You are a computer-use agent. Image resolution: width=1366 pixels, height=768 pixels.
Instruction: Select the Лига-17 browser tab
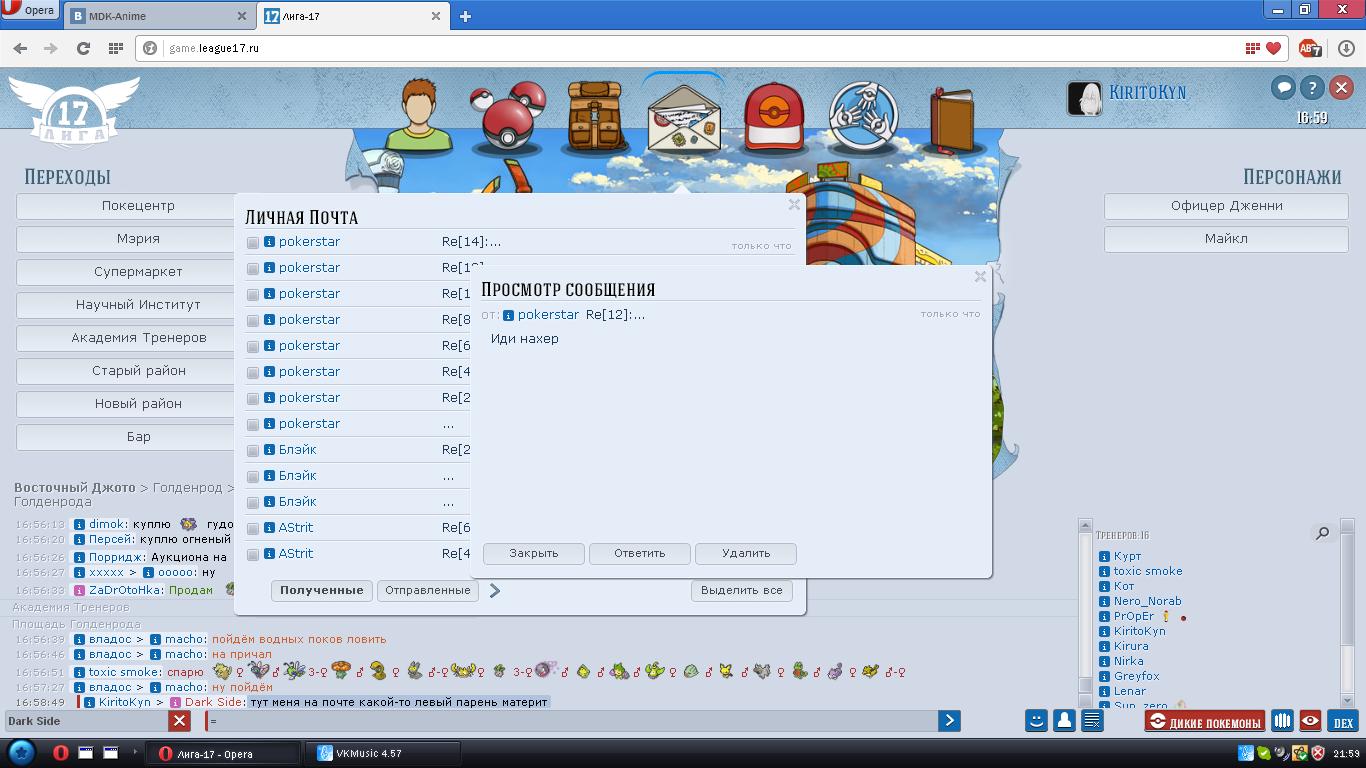tap(354, 16)
